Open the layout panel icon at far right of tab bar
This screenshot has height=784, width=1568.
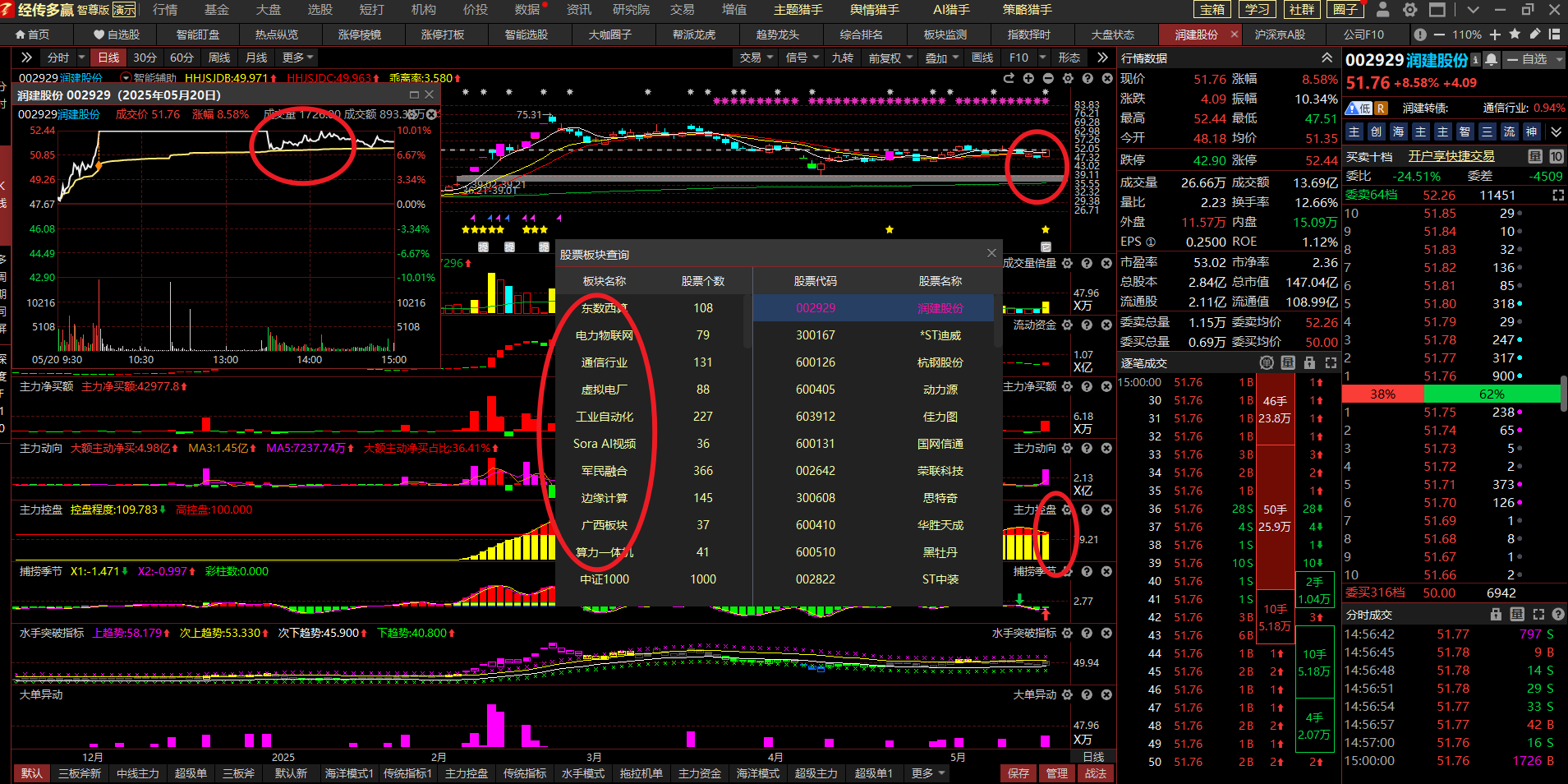pos(1554,35)
